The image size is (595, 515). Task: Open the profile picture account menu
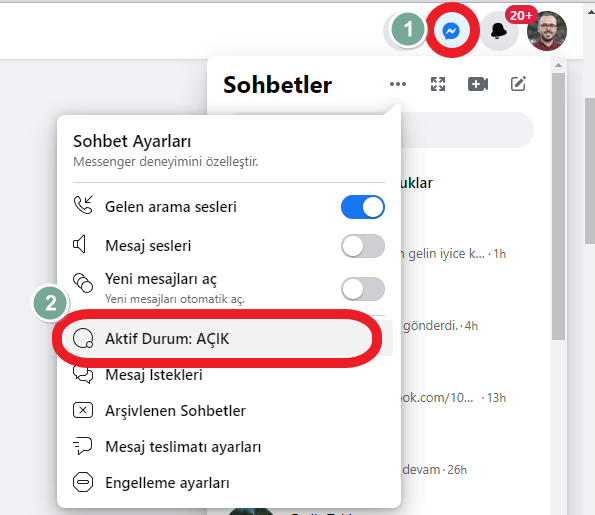pos(547,31)
